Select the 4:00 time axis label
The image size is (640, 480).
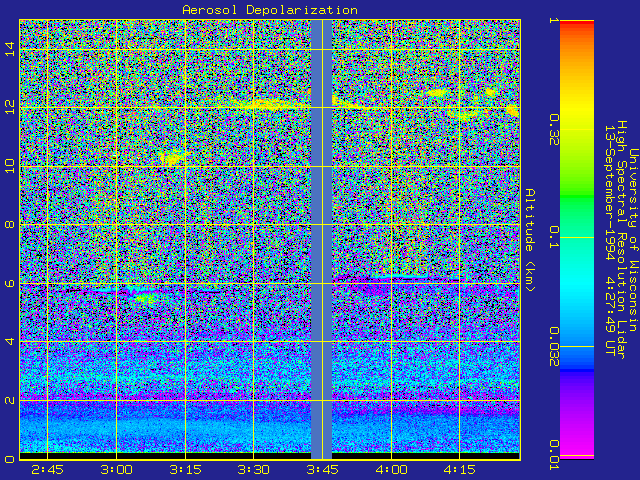pos(391,470)
